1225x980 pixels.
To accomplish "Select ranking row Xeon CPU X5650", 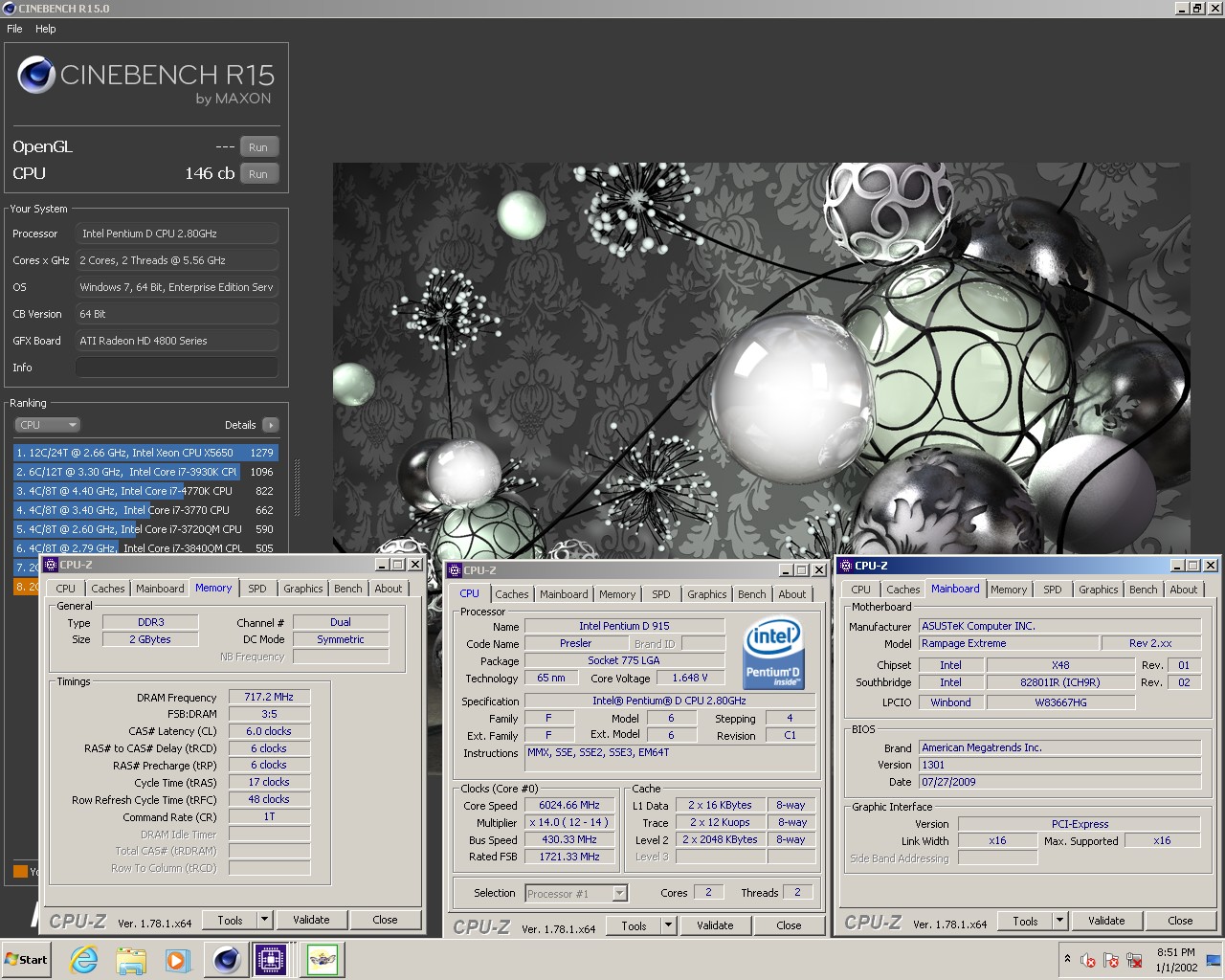I will point(145,453).
